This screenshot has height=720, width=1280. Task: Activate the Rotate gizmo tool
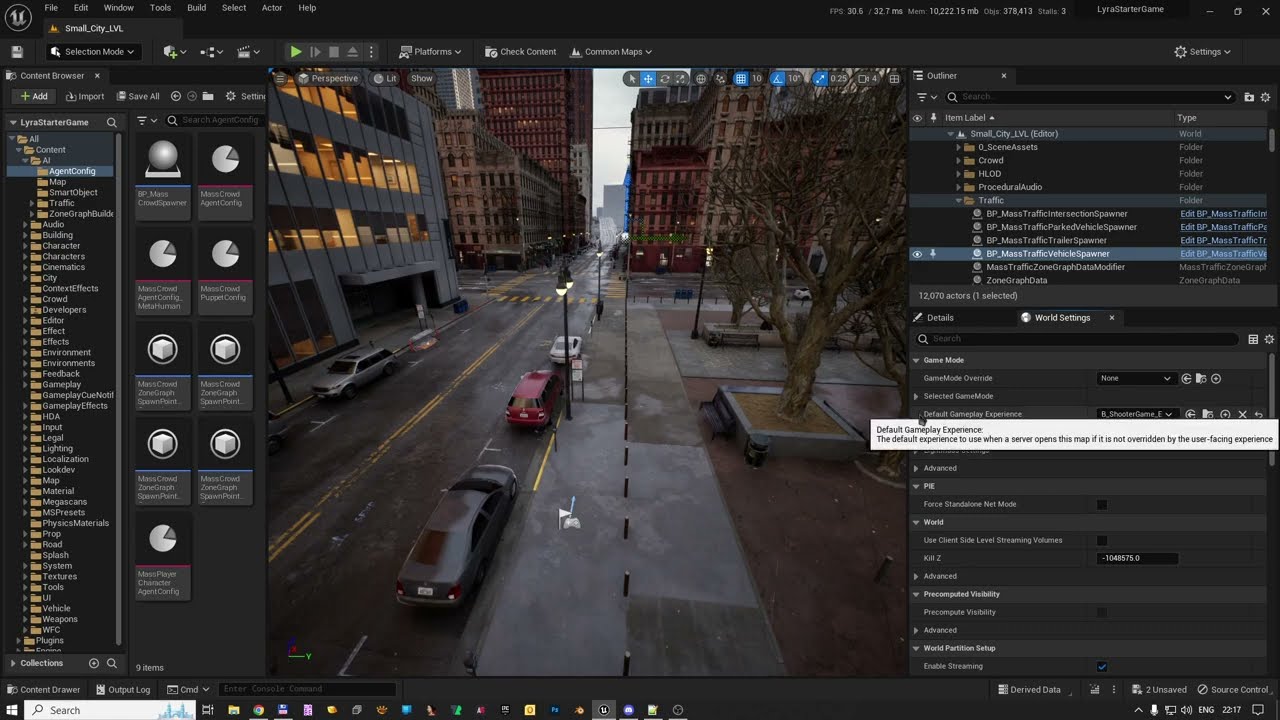click(665, 78)
